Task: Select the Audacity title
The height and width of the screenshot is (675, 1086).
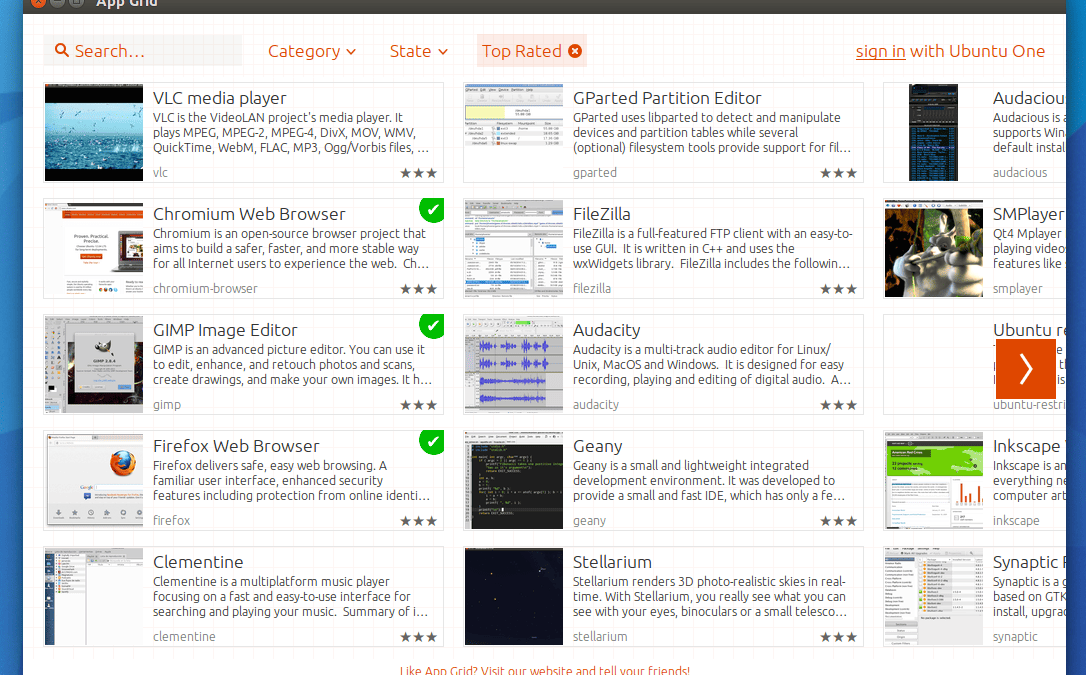Action: [607, 330]
